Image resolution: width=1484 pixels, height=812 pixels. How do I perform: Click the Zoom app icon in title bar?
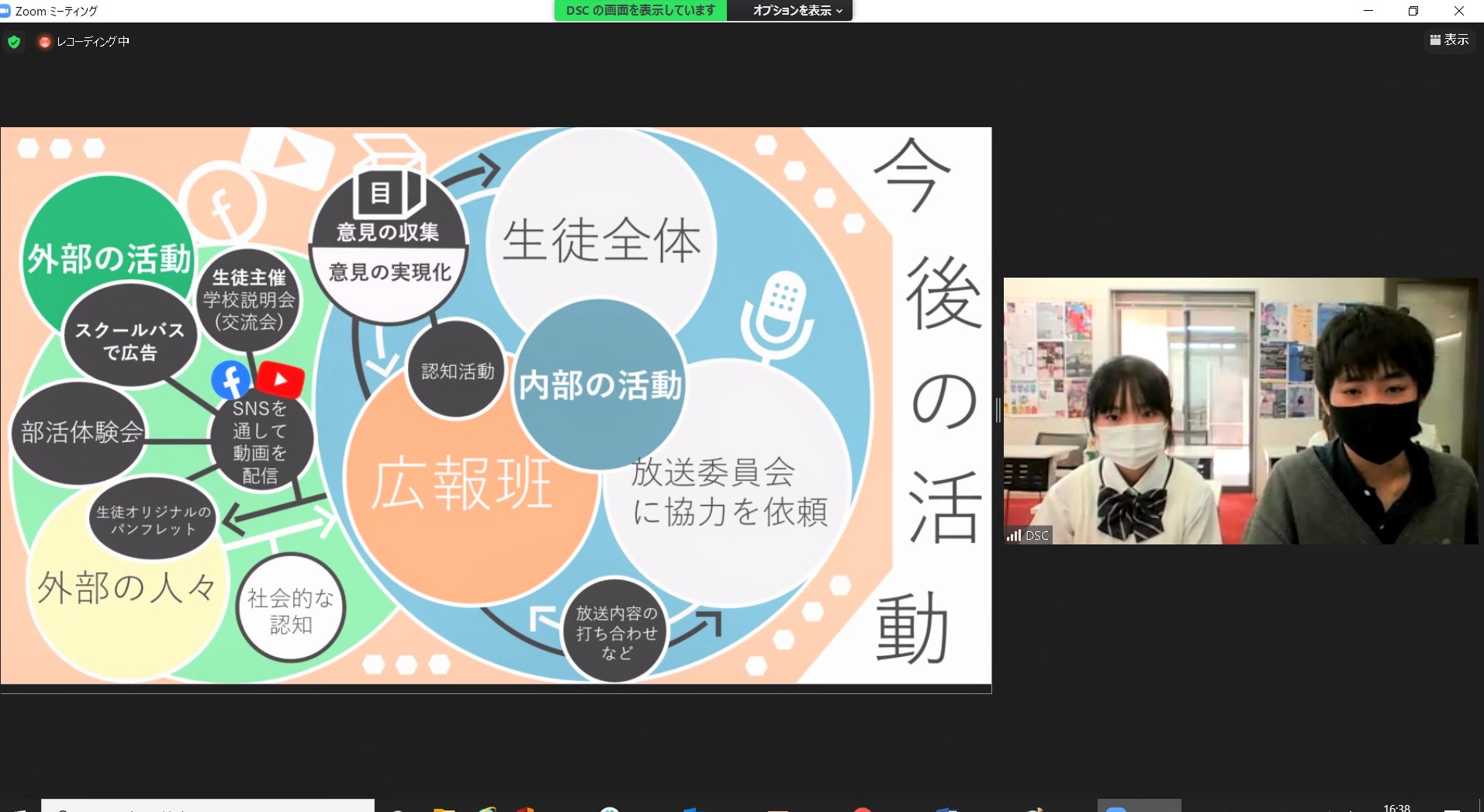(6, 11)
